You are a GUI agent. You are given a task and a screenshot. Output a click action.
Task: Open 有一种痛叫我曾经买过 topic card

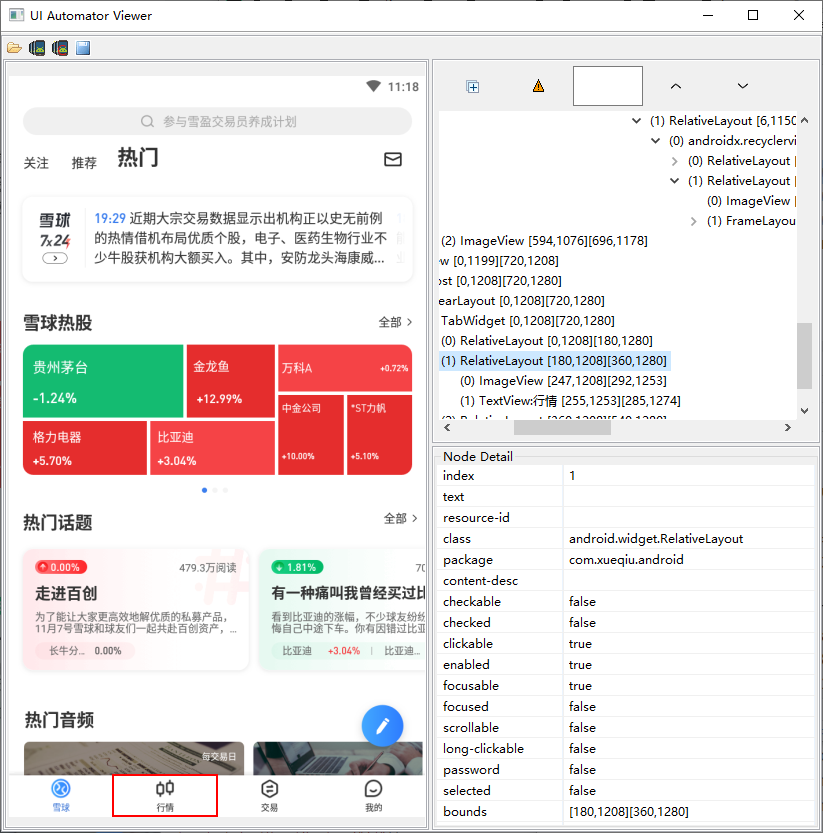pyautogui.click(x=343, y=610)
